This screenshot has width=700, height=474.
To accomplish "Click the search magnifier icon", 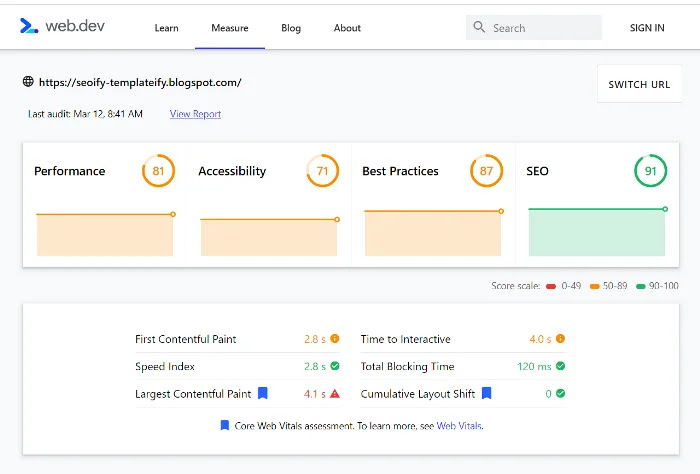I will pos(479,28).
